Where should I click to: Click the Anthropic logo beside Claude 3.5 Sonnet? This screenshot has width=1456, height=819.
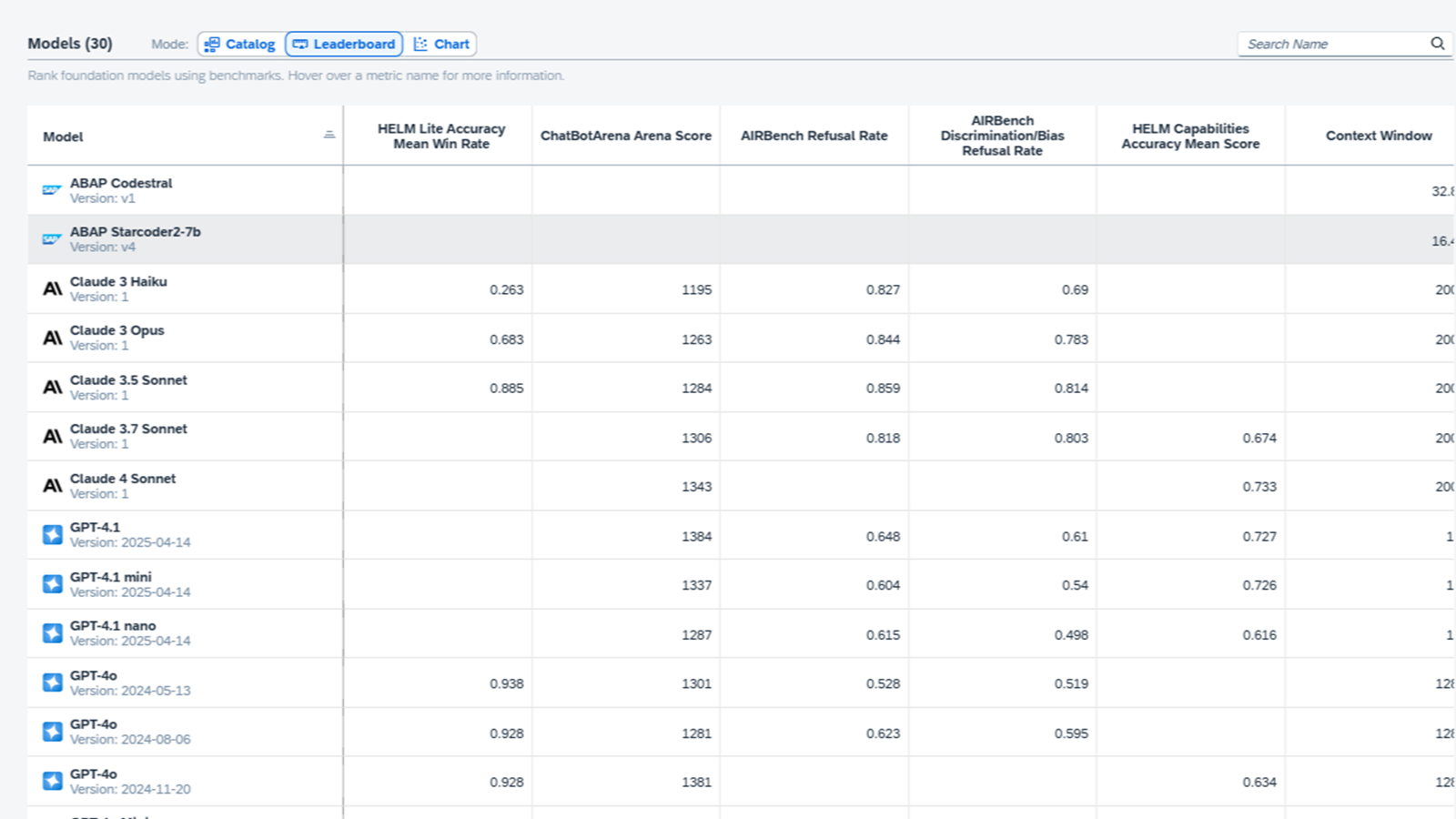point(53,388)
